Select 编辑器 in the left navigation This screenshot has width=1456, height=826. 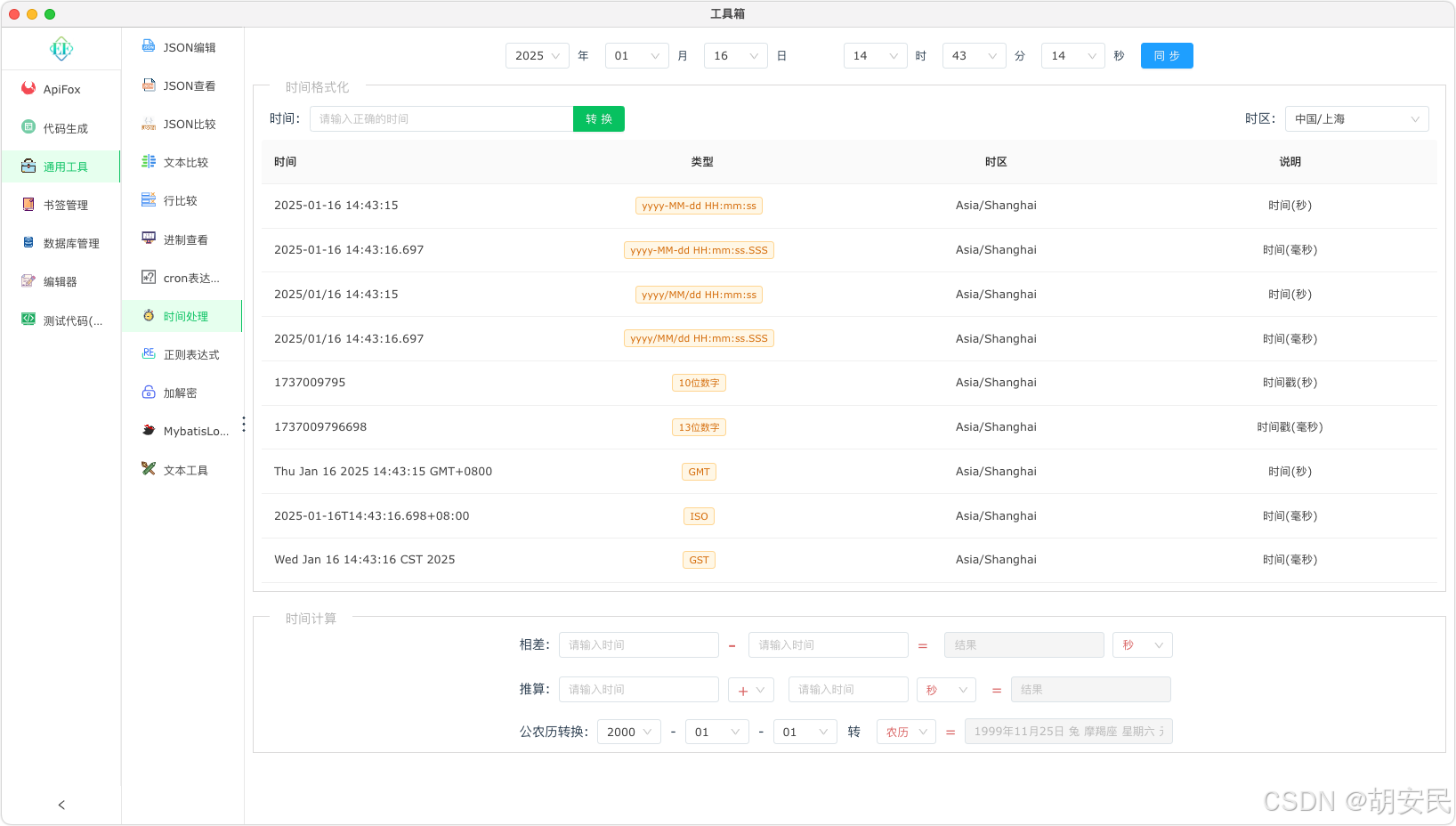pyautogui.click(x=61, y=281)
